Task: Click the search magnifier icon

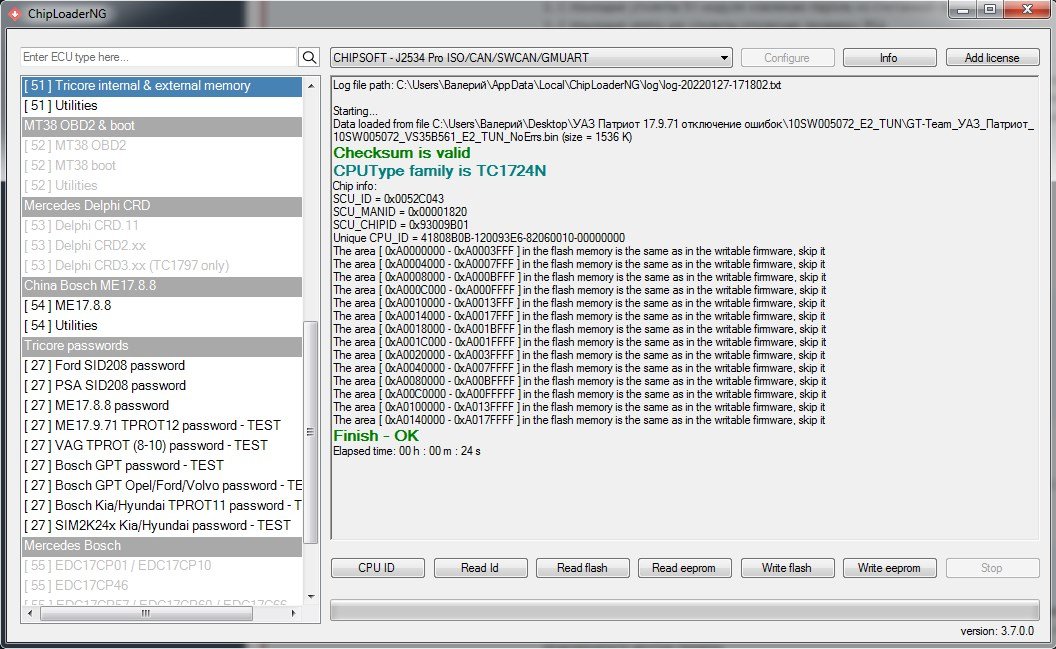Action: click(310, 58)
